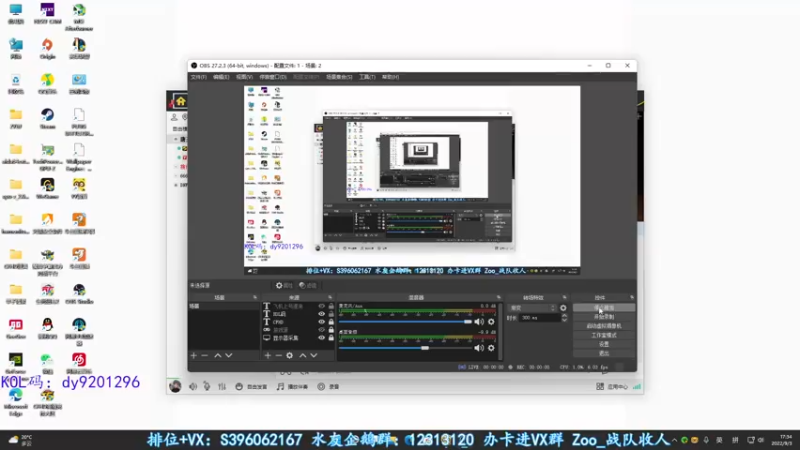Toggle visibility of the second text source

[x=321, y=314]
